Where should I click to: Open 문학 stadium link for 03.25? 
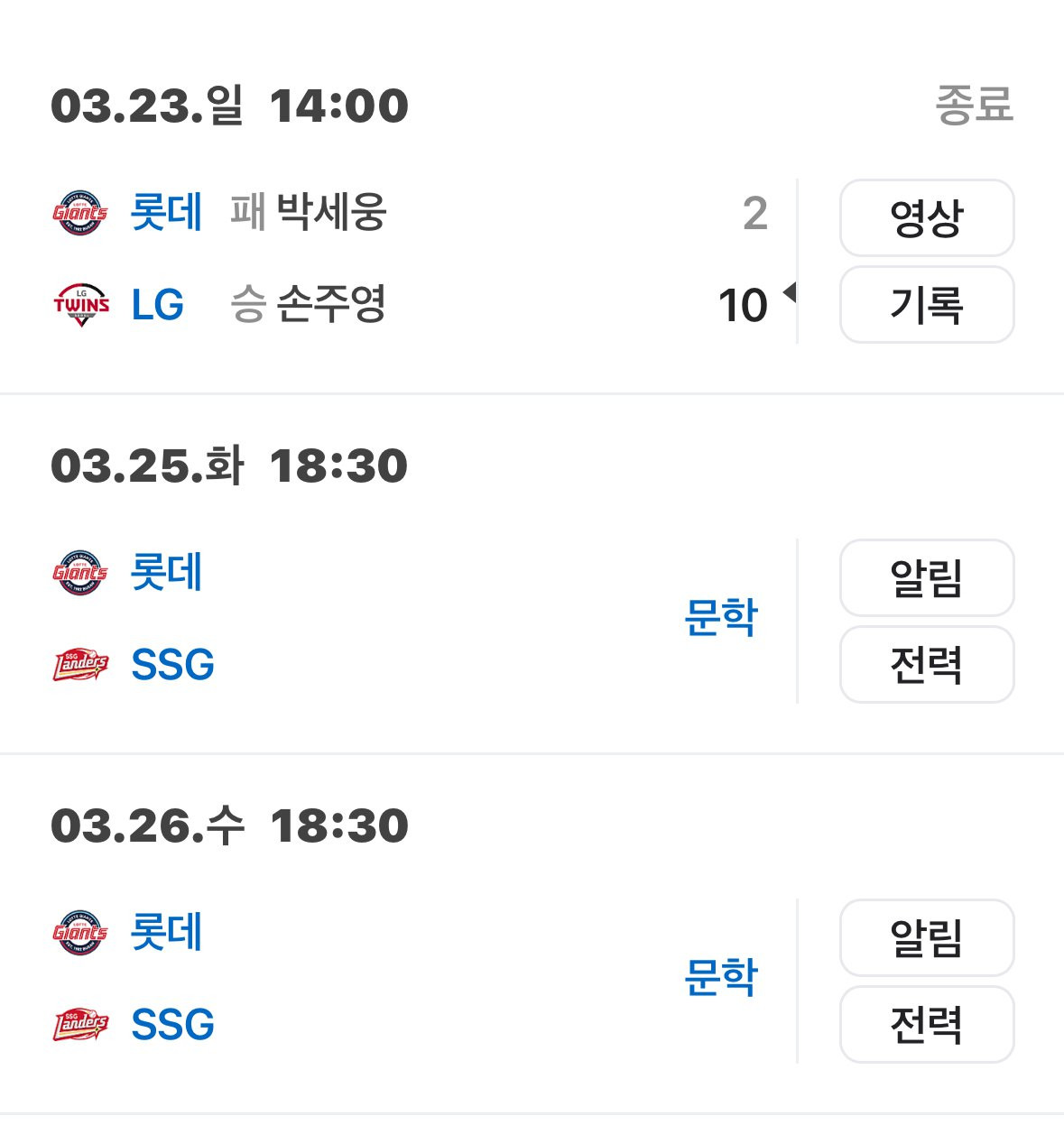720,618
